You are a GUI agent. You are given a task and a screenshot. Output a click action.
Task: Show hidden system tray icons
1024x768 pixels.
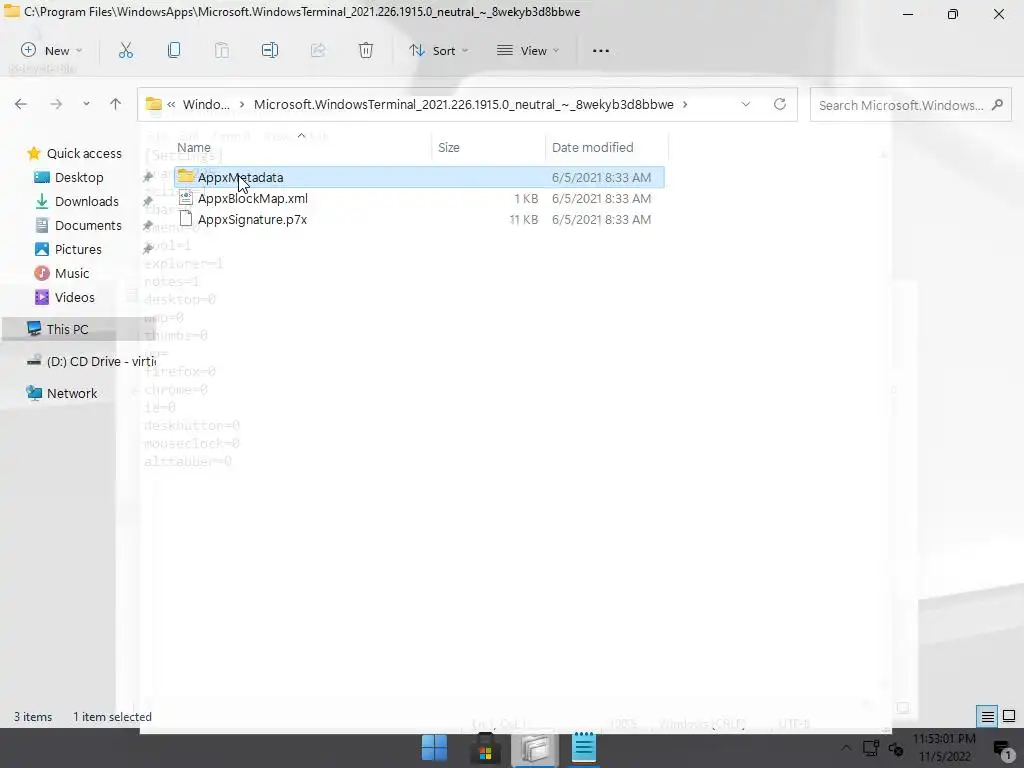pyautogui.click(x=846, y=748)
